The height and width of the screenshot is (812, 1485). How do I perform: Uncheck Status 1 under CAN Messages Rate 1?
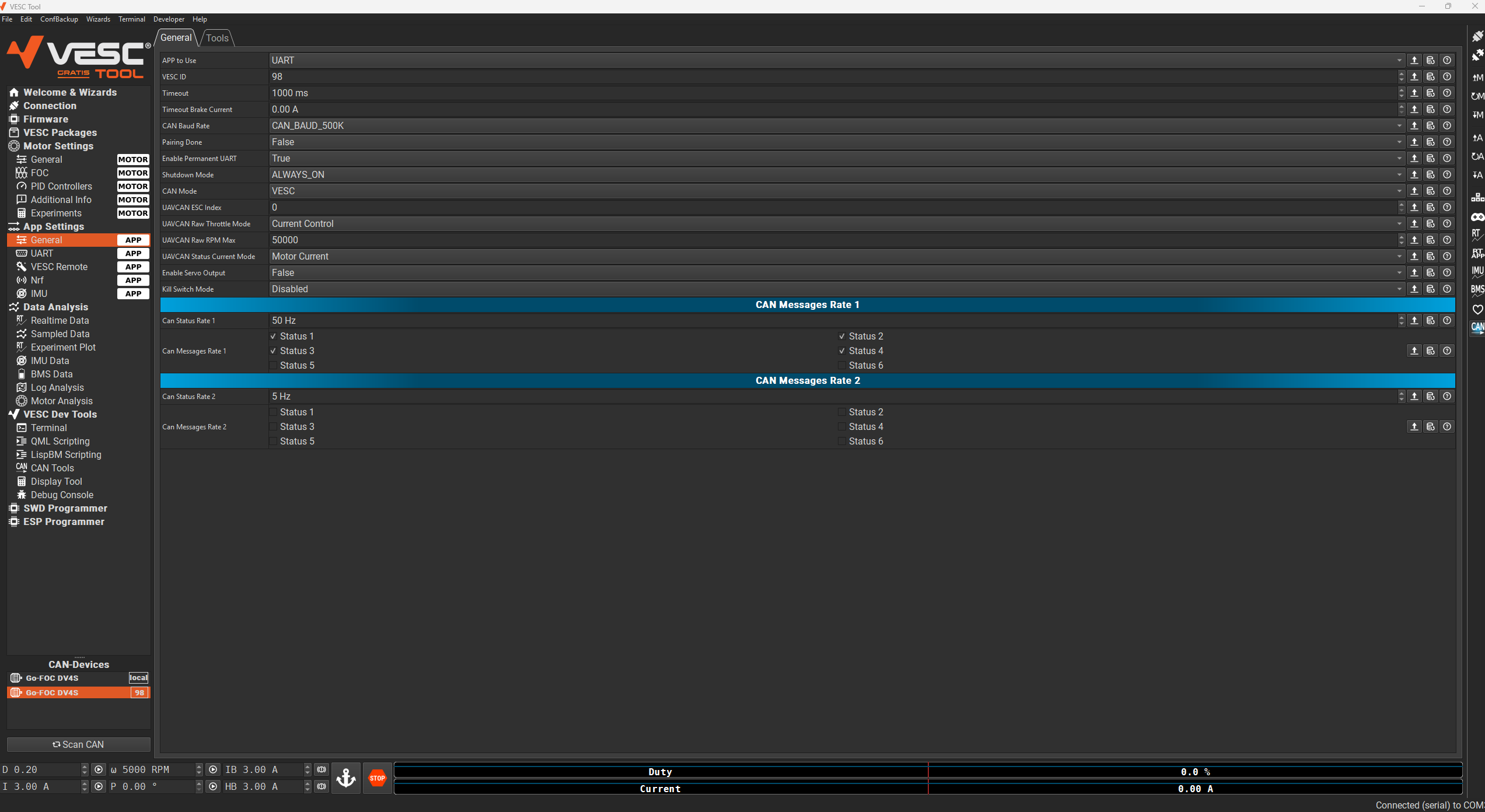pyautogui.click(x=273, y=337)
